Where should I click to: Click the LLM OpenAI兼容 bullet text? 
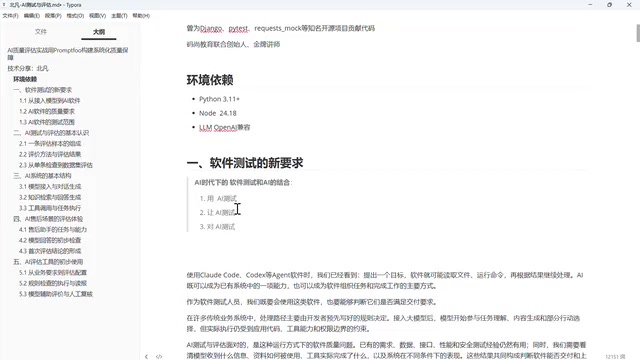(x=224, y=127)
